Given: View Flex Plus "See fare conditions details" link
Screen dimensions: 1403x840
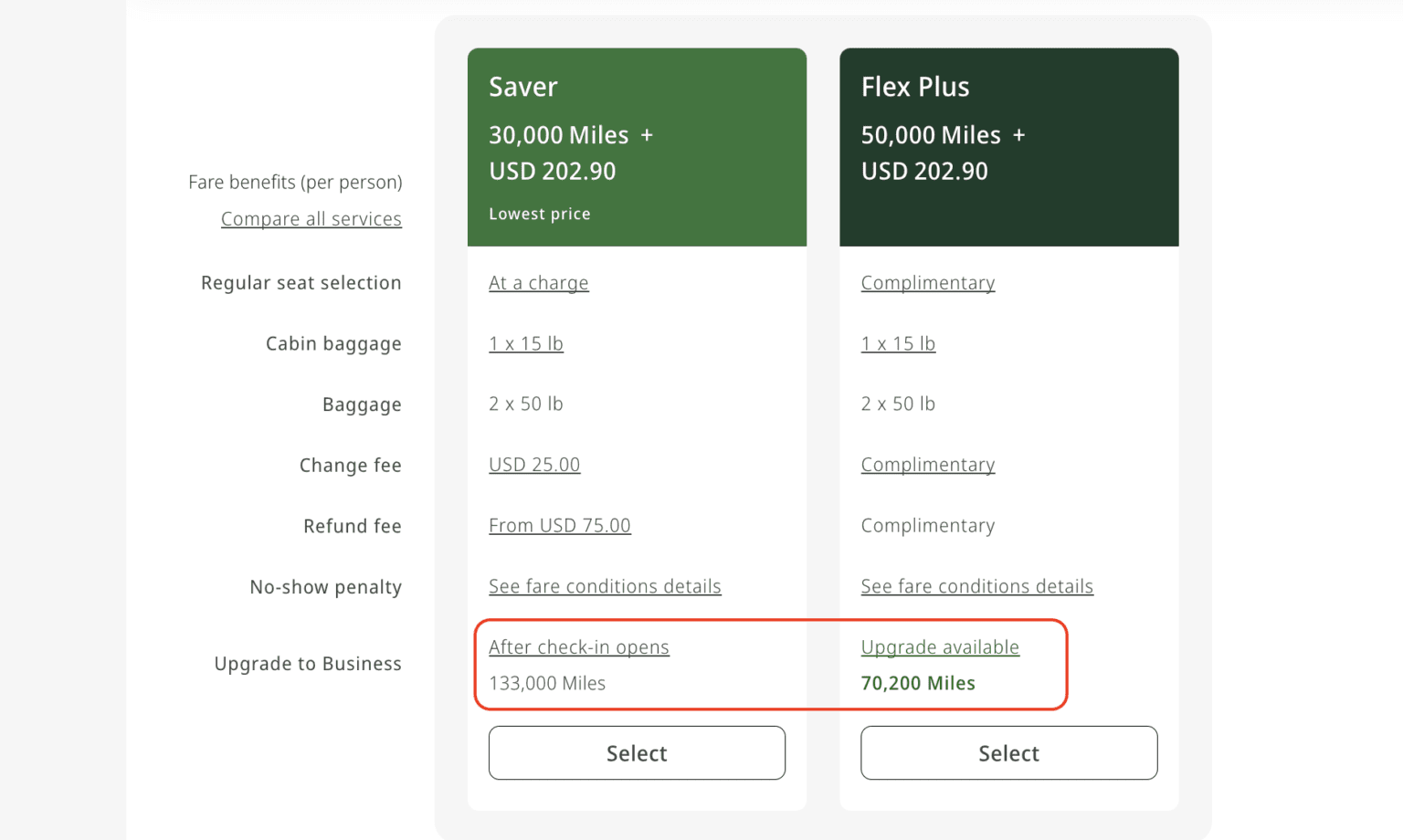Looking at the screenshot, I should click(x=976, y=586).
